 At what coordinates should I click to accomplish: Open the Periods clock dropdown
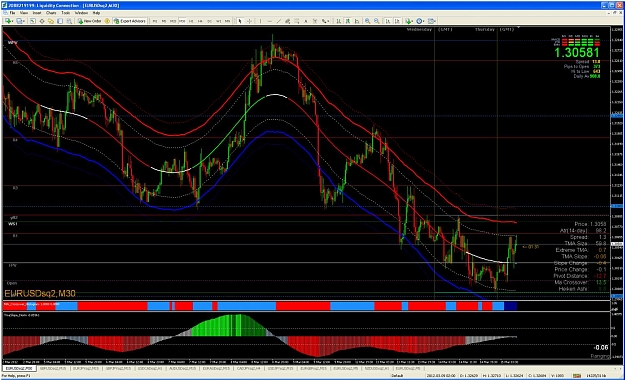[x=420, y=21]
